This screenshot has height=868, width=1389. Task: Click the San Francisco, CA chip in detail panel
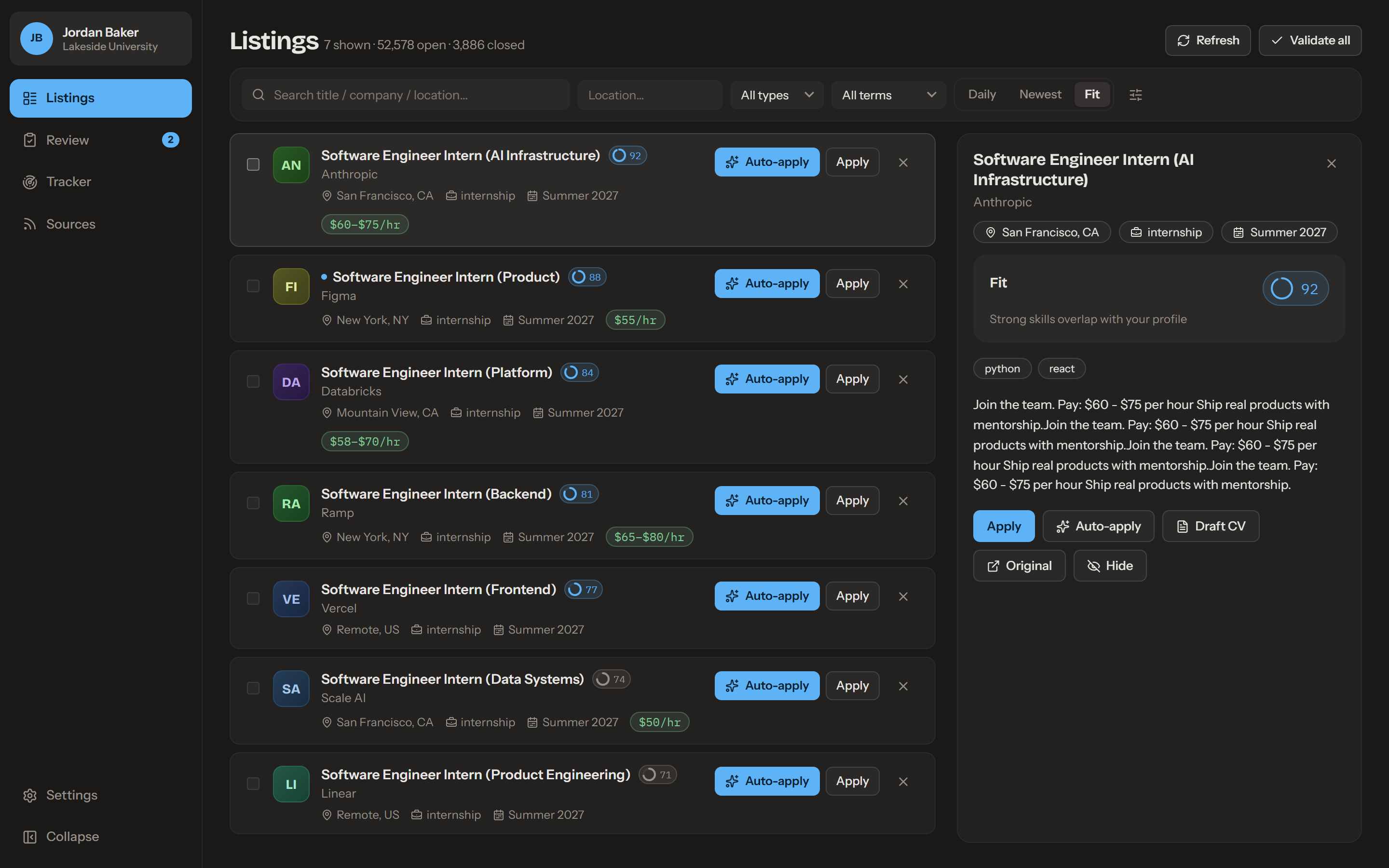1042,232
